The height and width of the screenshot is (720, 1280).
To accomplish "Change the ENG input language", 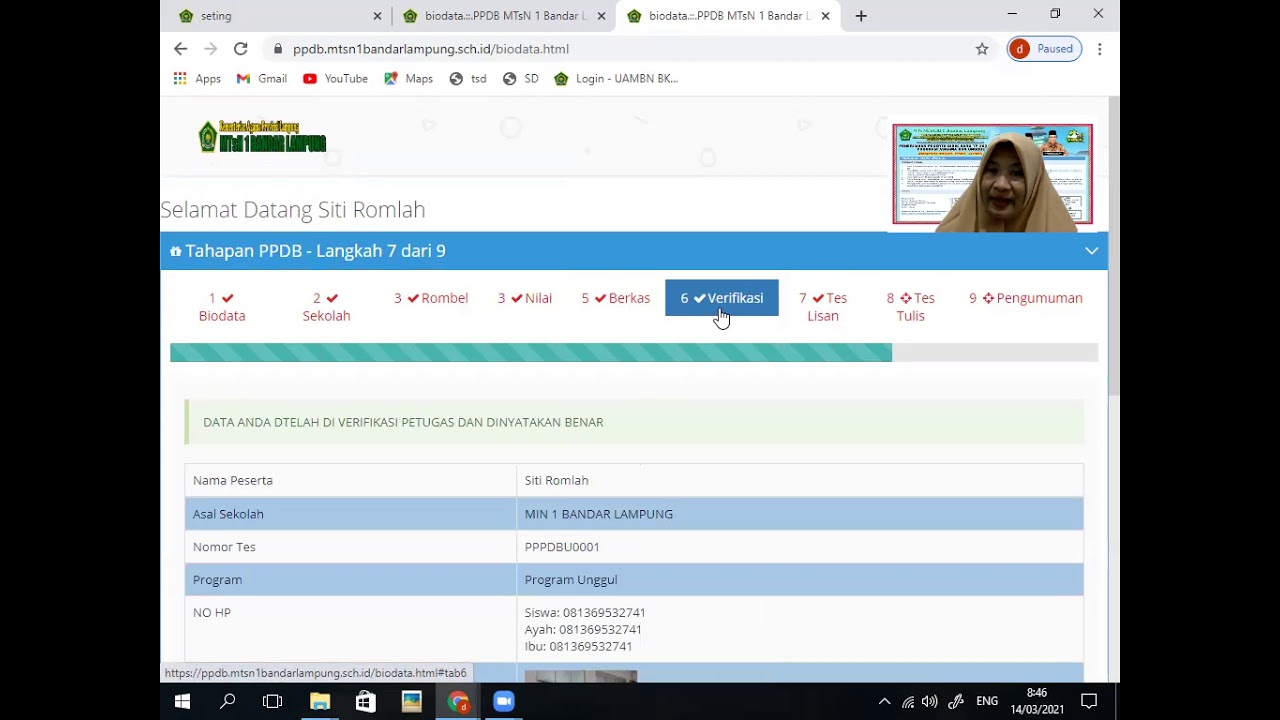I will [987, 701].
